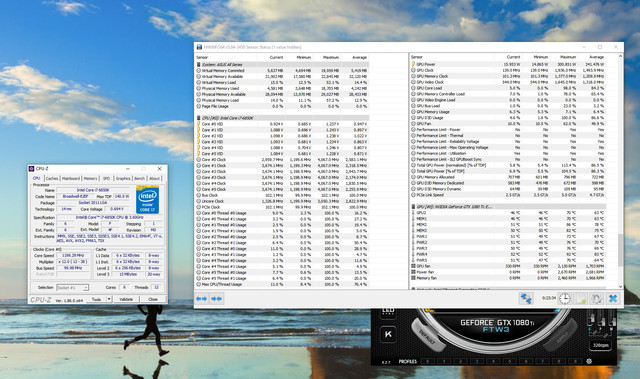Open the Socket selection dropdown in CPU-Z
Screen dimensions: 640x379
click(x=73, y=288)
